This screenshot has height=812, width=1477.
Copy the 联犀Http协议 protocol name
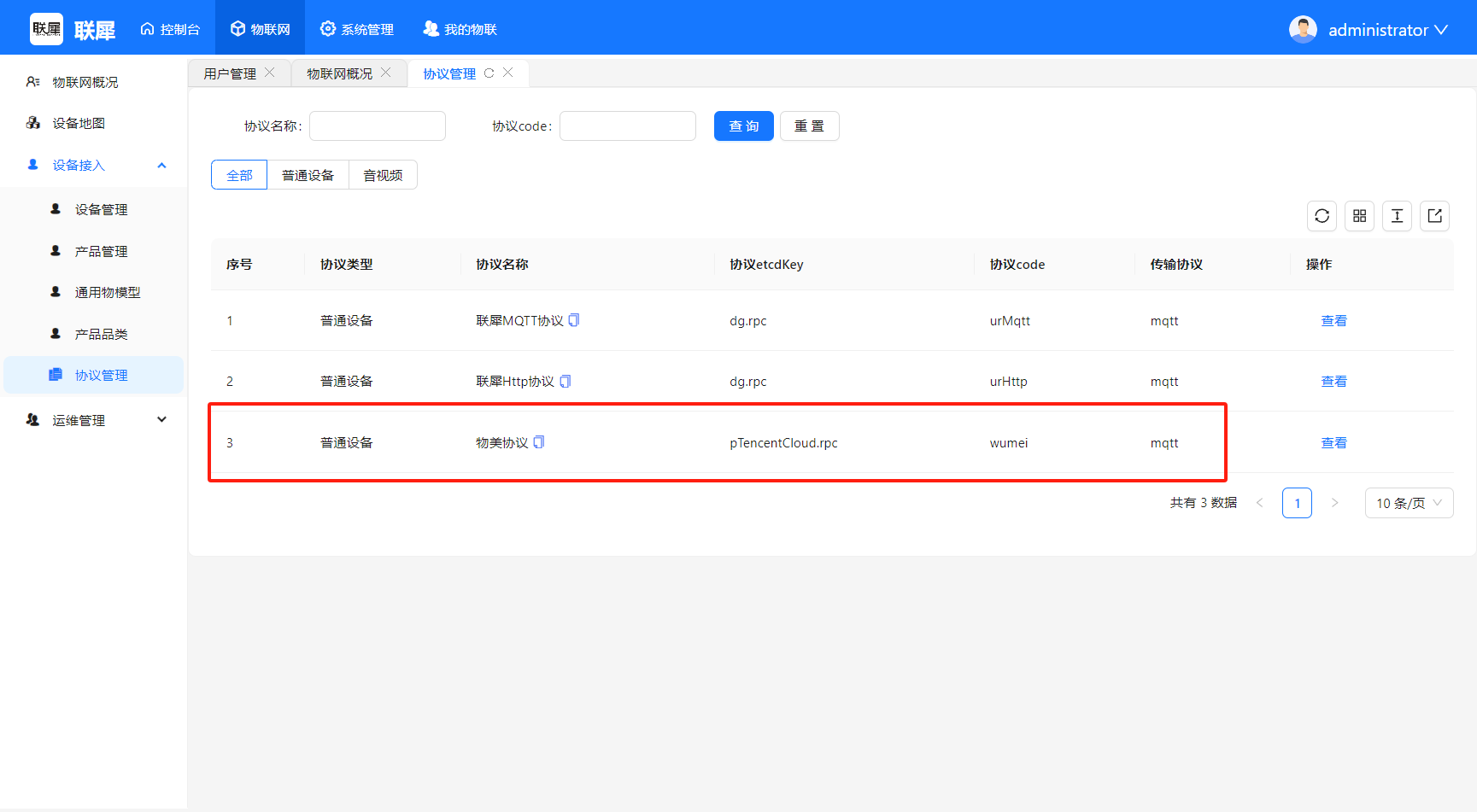point(565,381)
